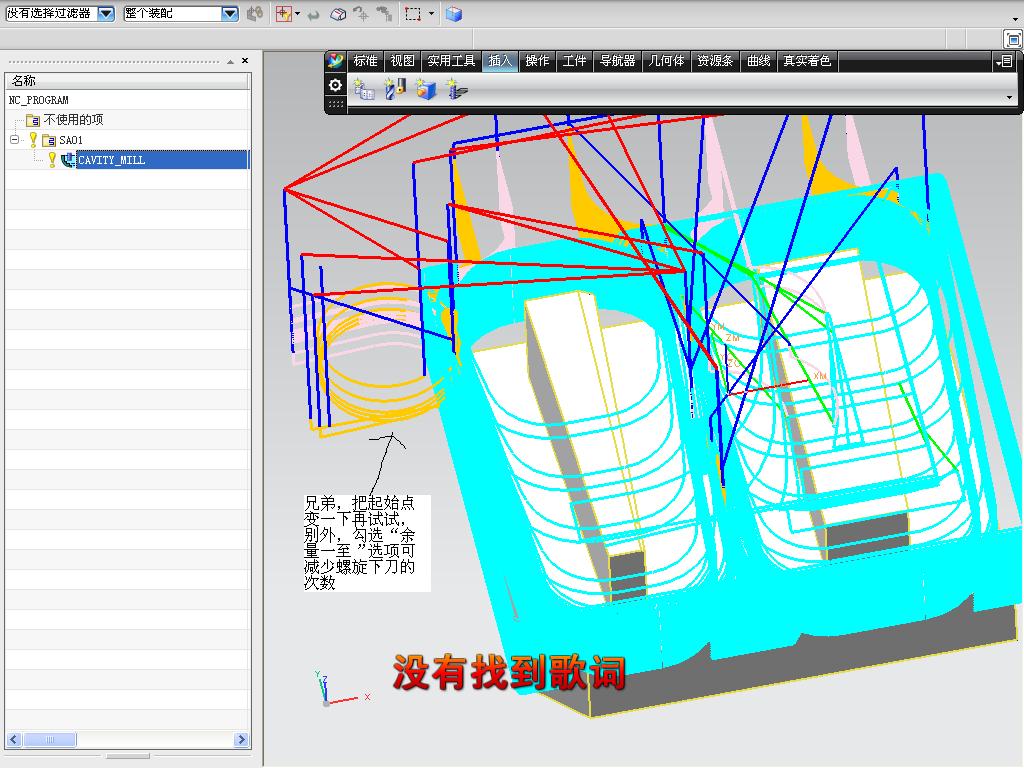The image size is (1024, 768).
Task: Open the 操作 toolbar tab
Action: [537, 61]
